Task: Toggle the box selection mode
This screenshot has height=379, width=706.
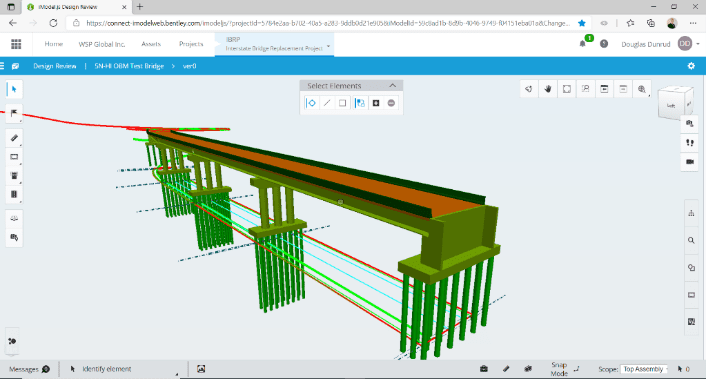Action: [343, 103]
